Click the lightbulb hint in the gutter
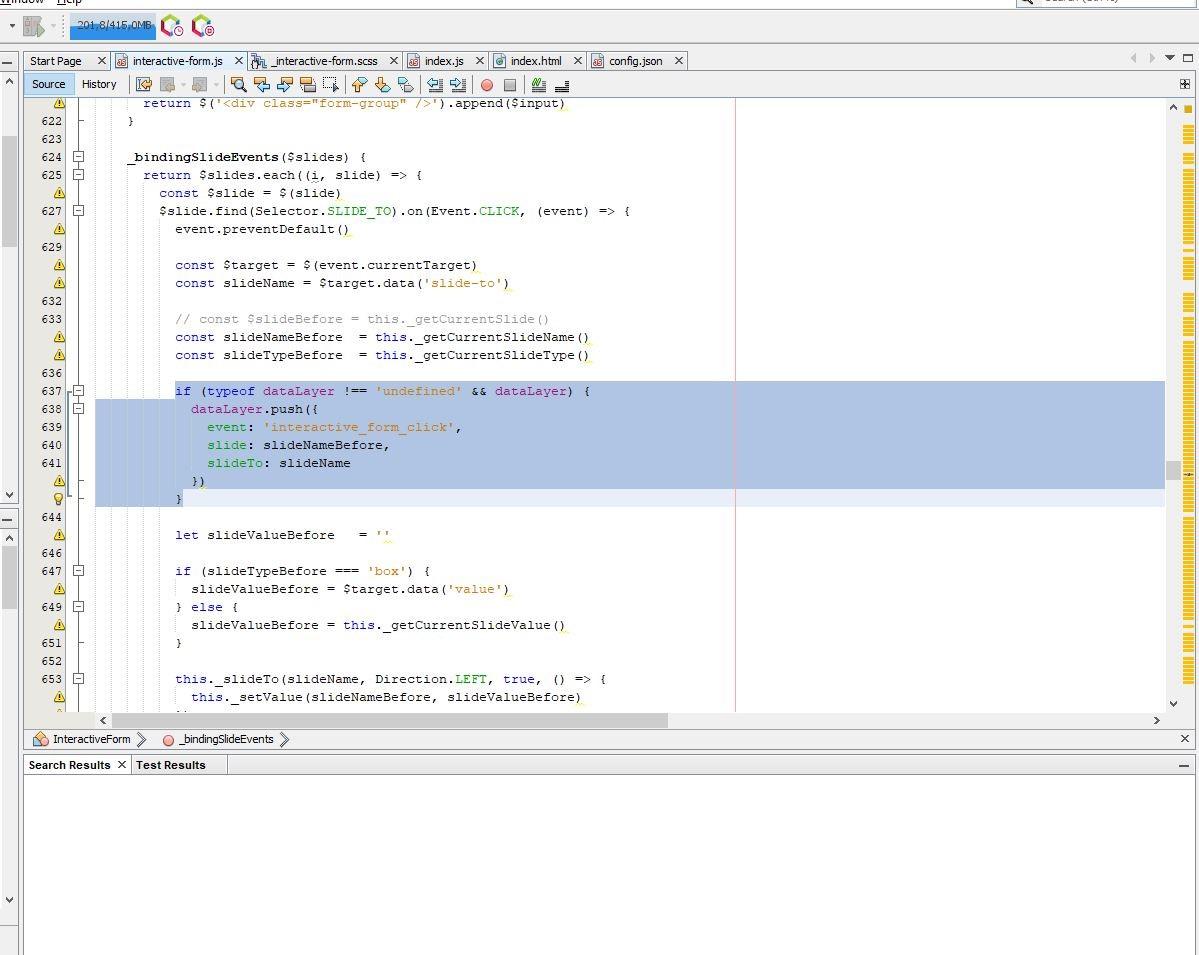 click(x=59, y=499)
